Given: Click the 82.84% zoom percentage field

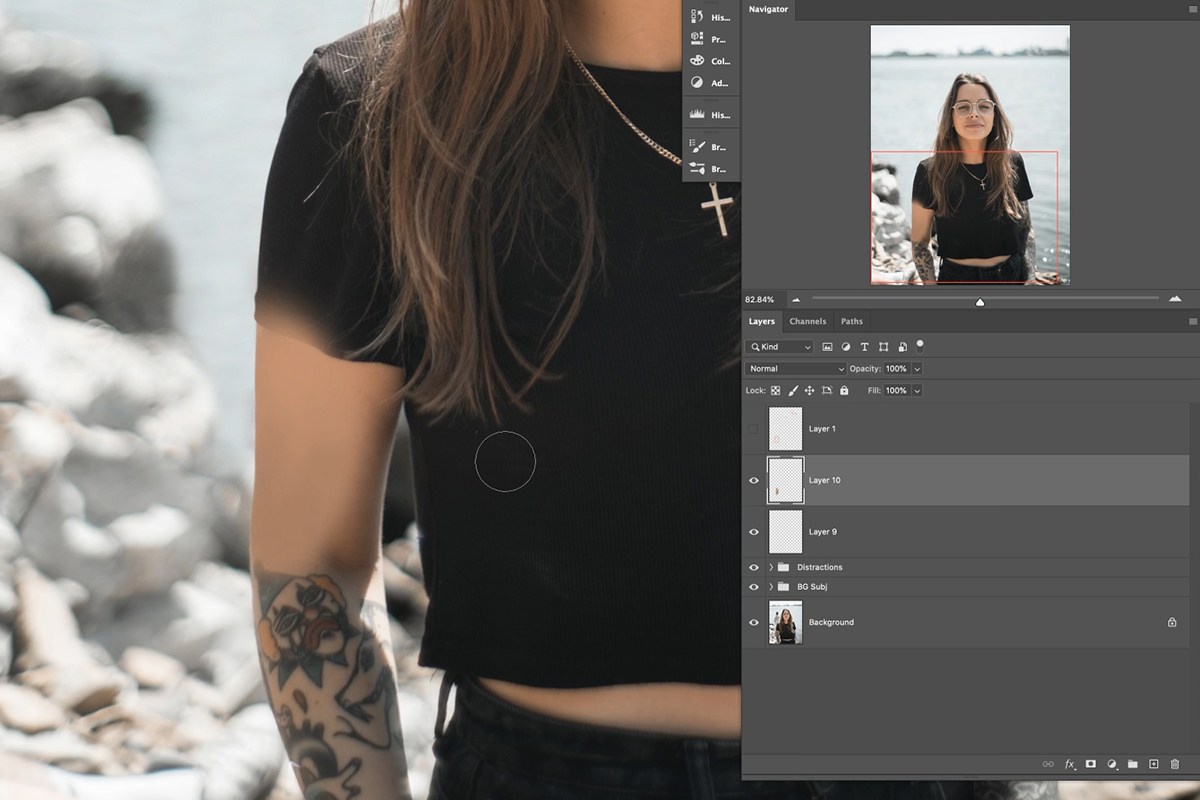Looking at the screenshot, I should [x=762, y=299].
